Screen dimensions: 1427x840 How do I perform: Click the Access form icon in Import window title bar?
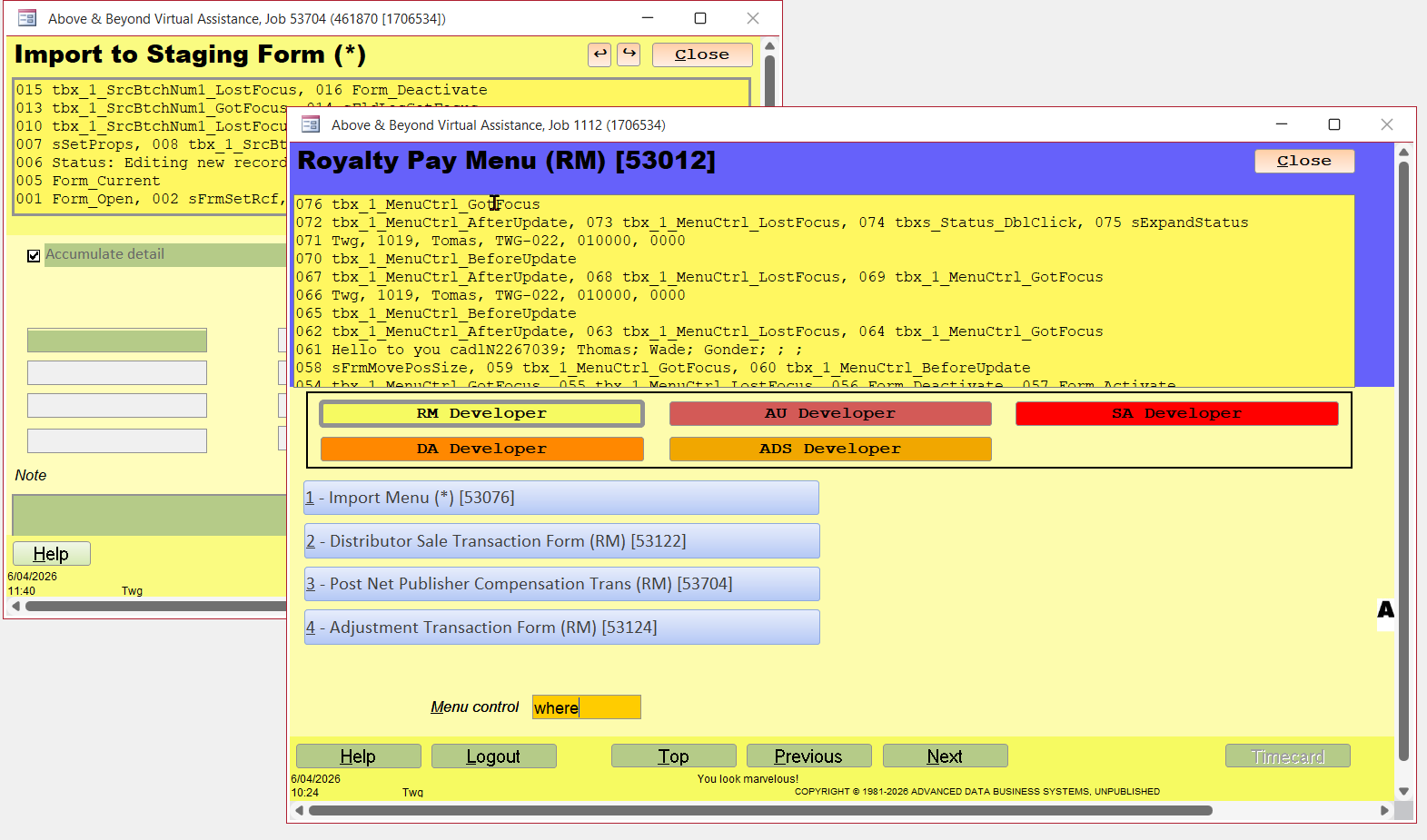(x=27, y=18)
